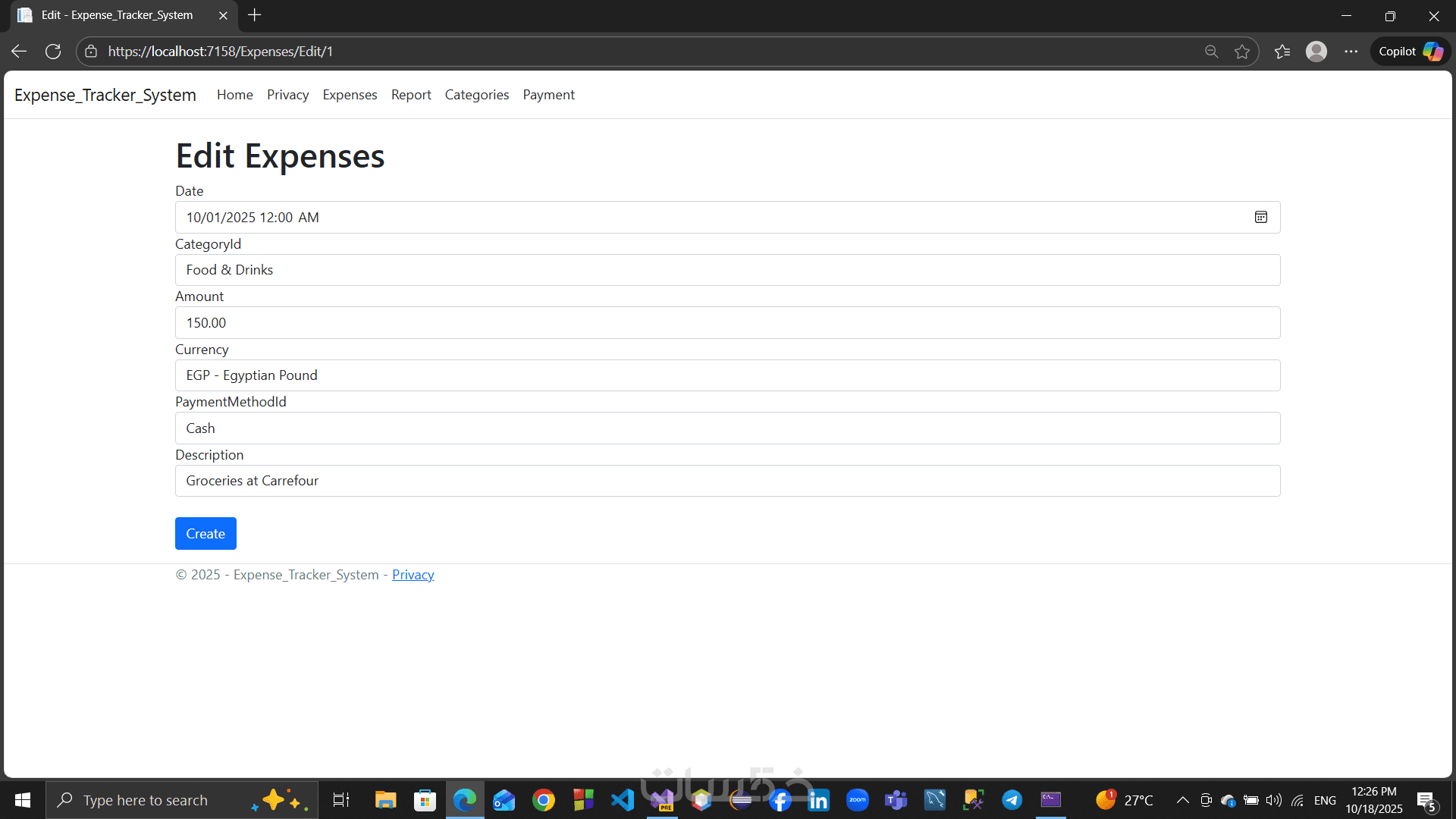Follow the footer Privacy link

[x=413, y=575]
